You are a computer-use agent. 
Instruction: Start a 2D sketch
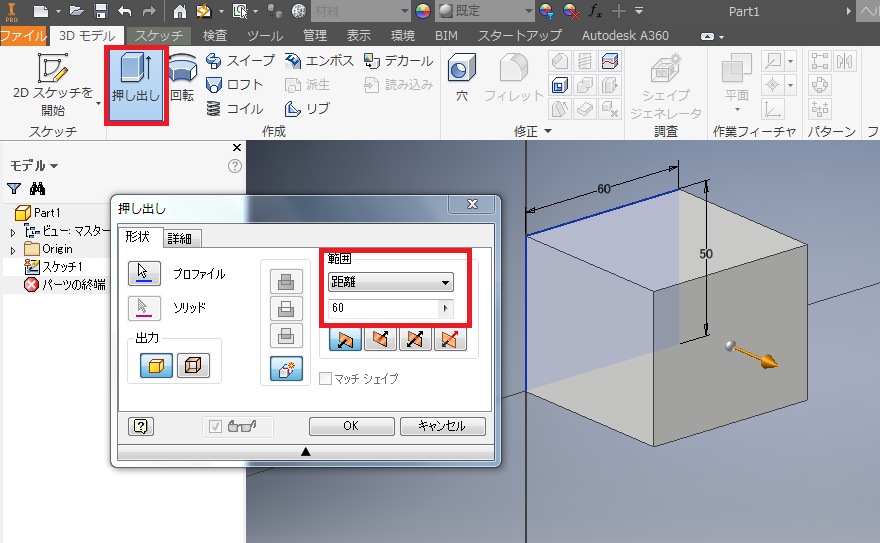coord(53,84)
